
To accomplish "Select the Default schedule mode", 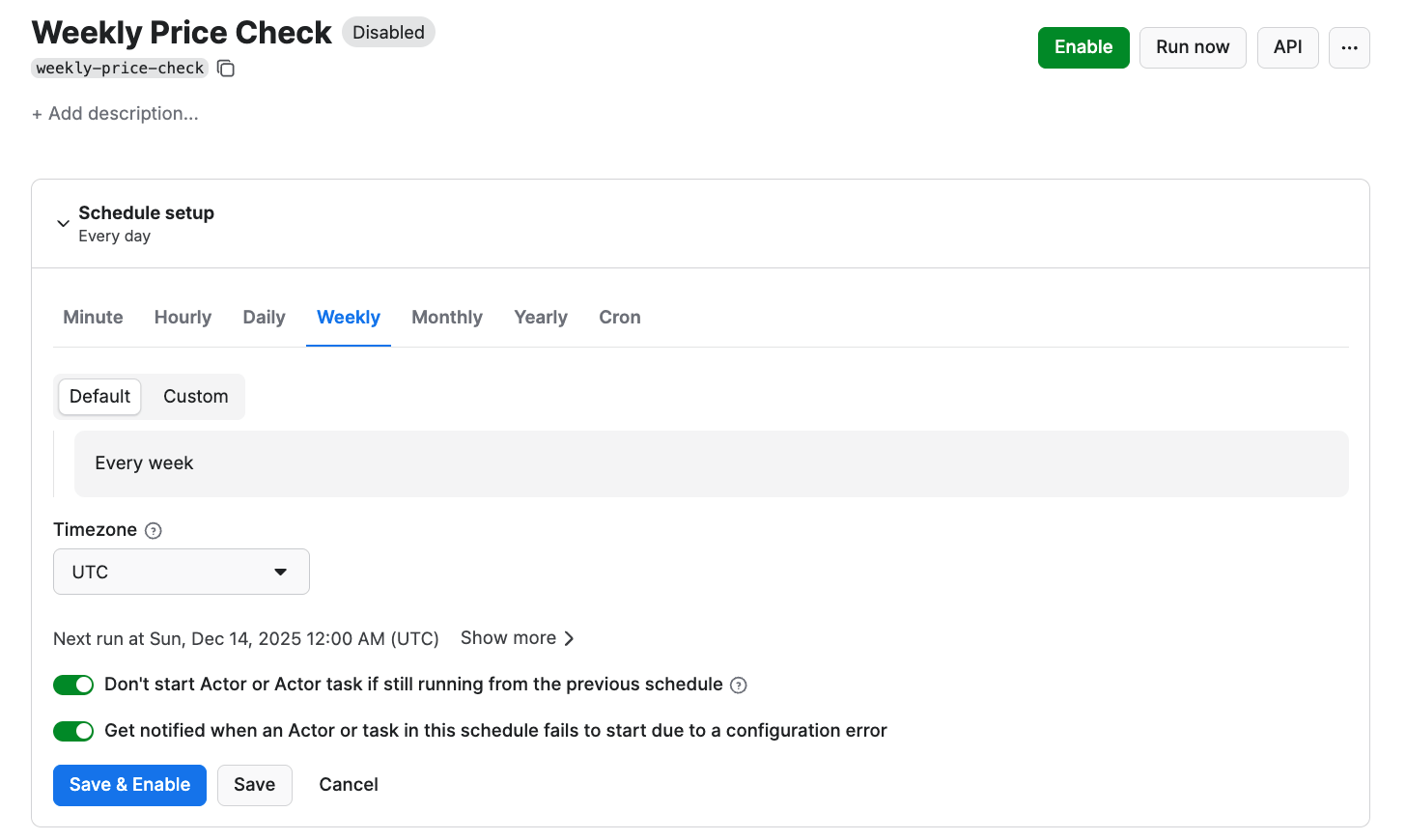I will point(99,397).
